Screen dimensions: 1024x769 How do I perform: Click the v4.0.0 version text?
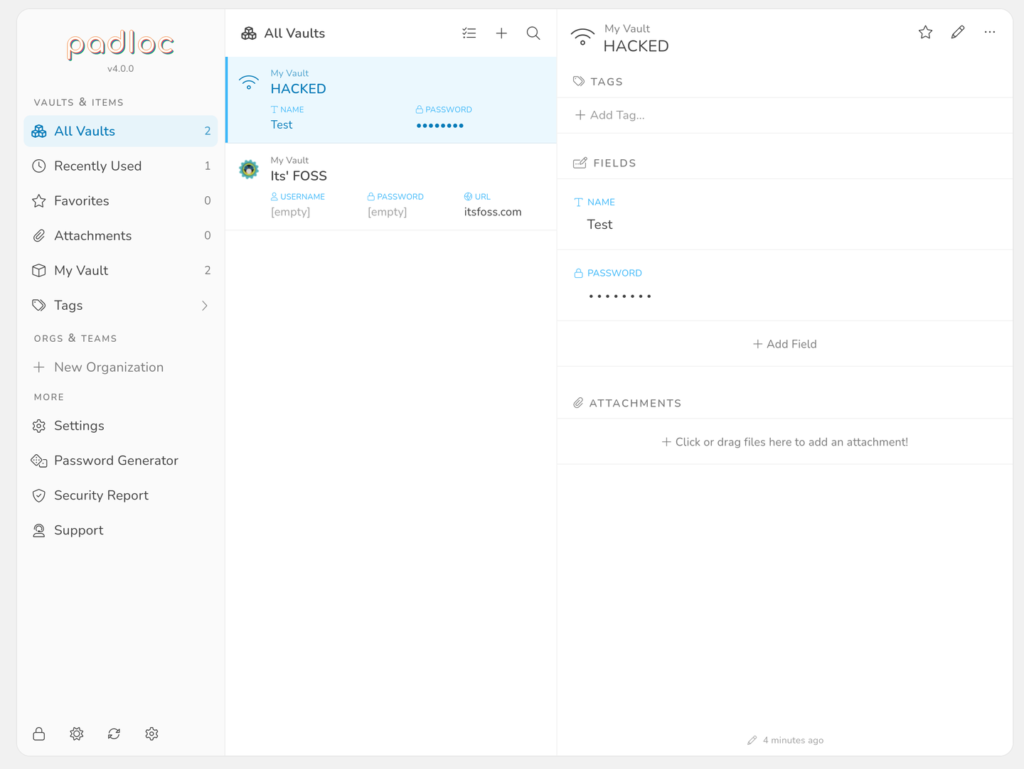121,69
